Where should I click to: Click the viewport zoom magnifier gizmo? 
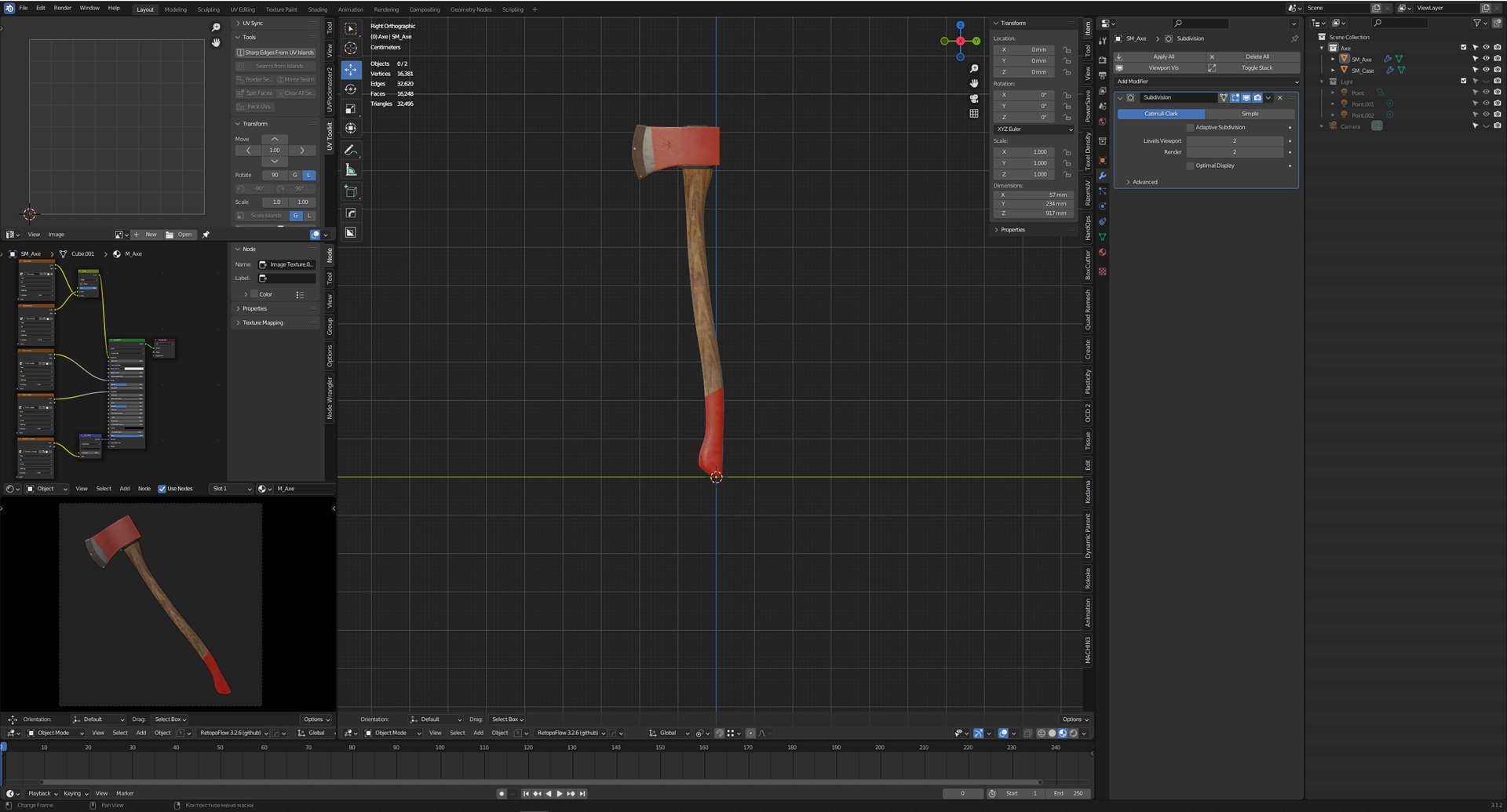click(x=974, y=69)
